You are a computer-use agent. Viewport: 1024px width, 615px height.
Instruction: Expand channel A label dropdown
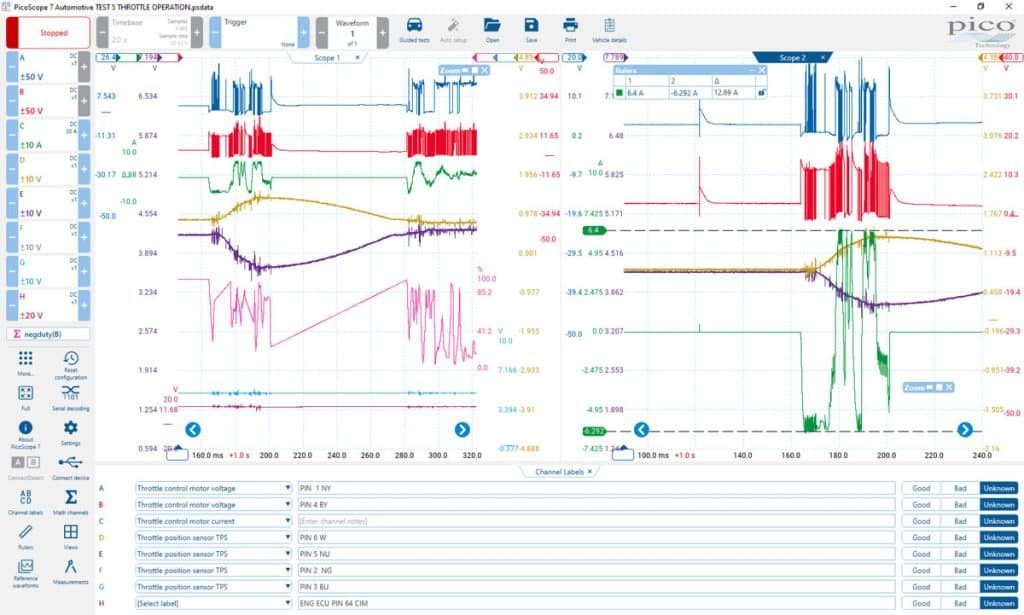287,488
